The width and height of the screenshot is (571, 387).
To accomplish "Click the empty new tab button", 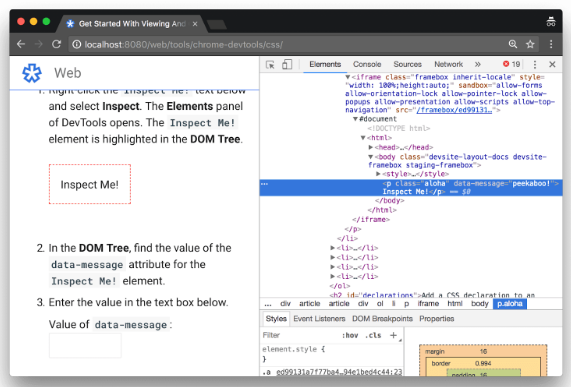I will click(217, 25).
